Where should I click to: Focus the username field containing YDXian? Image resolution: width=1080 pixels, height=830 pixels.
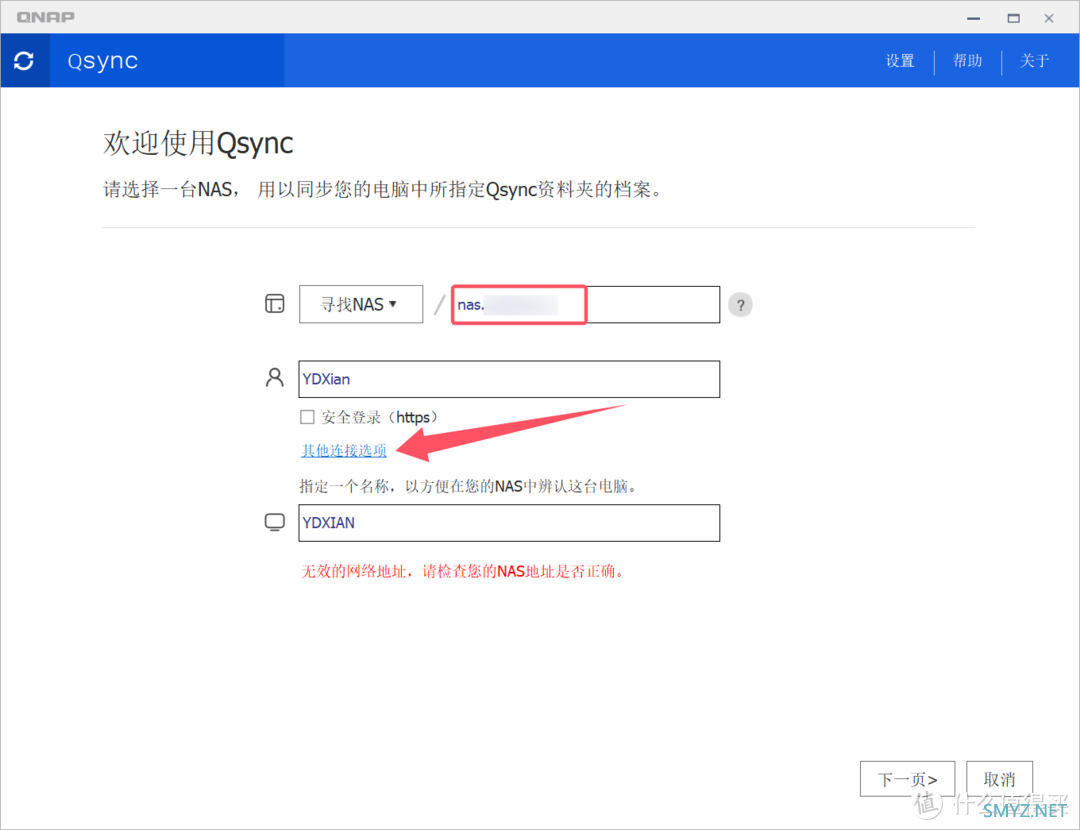click(509, 379)
